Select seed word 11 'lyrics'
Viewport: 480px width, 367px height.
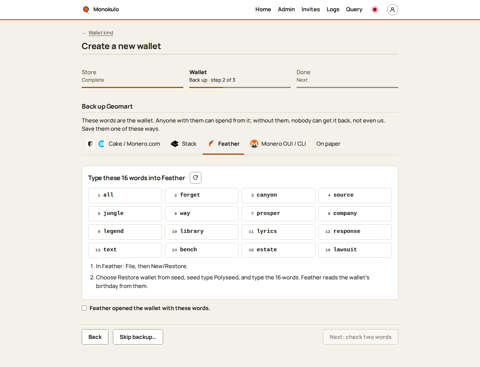coord(278,231)
